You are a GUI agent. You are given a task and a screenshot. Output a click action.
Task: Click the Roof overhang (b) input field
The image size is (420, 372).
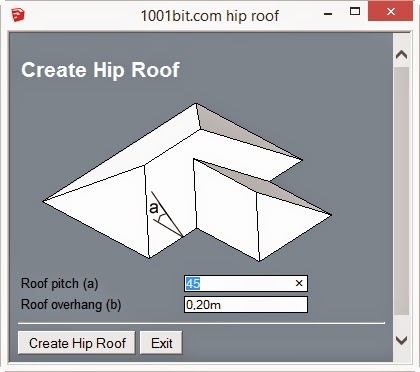[x=246, y=305]
